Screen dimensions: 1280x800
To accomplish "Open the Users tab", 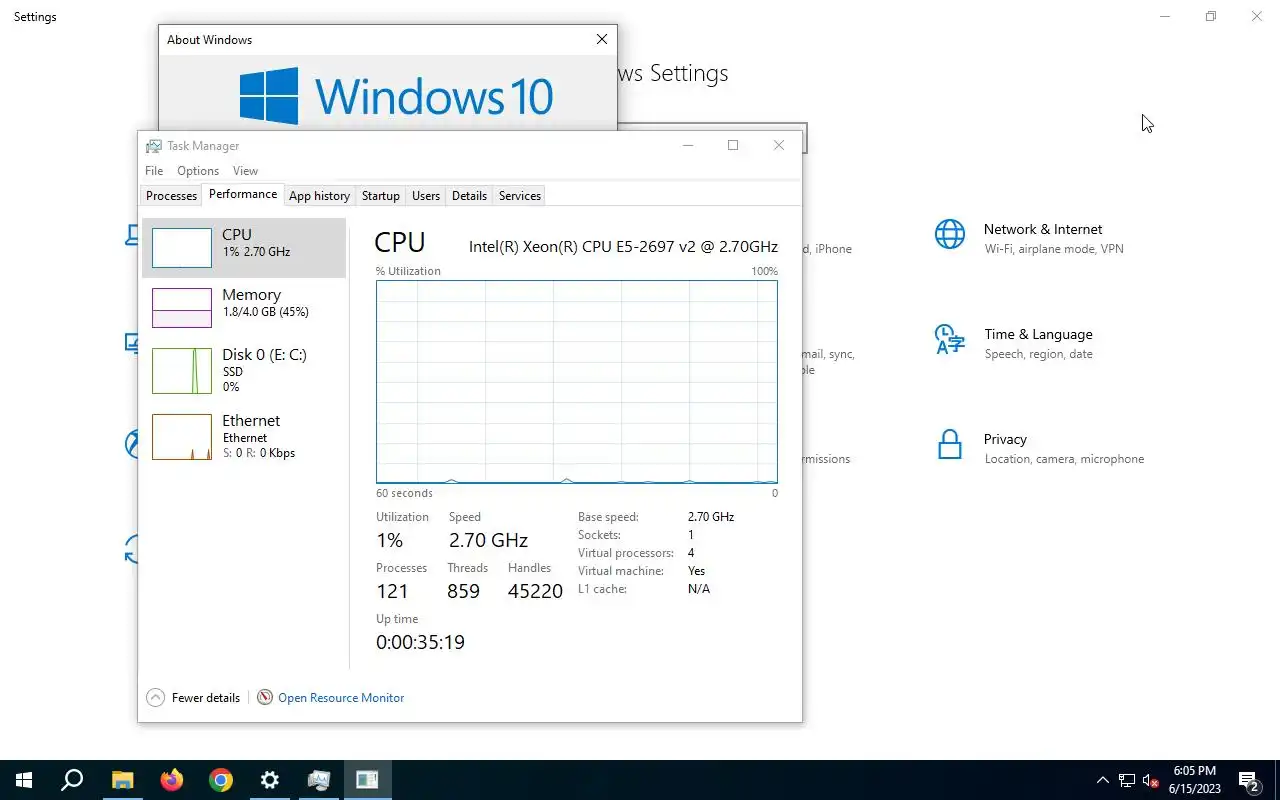I will click(x=426, y=196).
